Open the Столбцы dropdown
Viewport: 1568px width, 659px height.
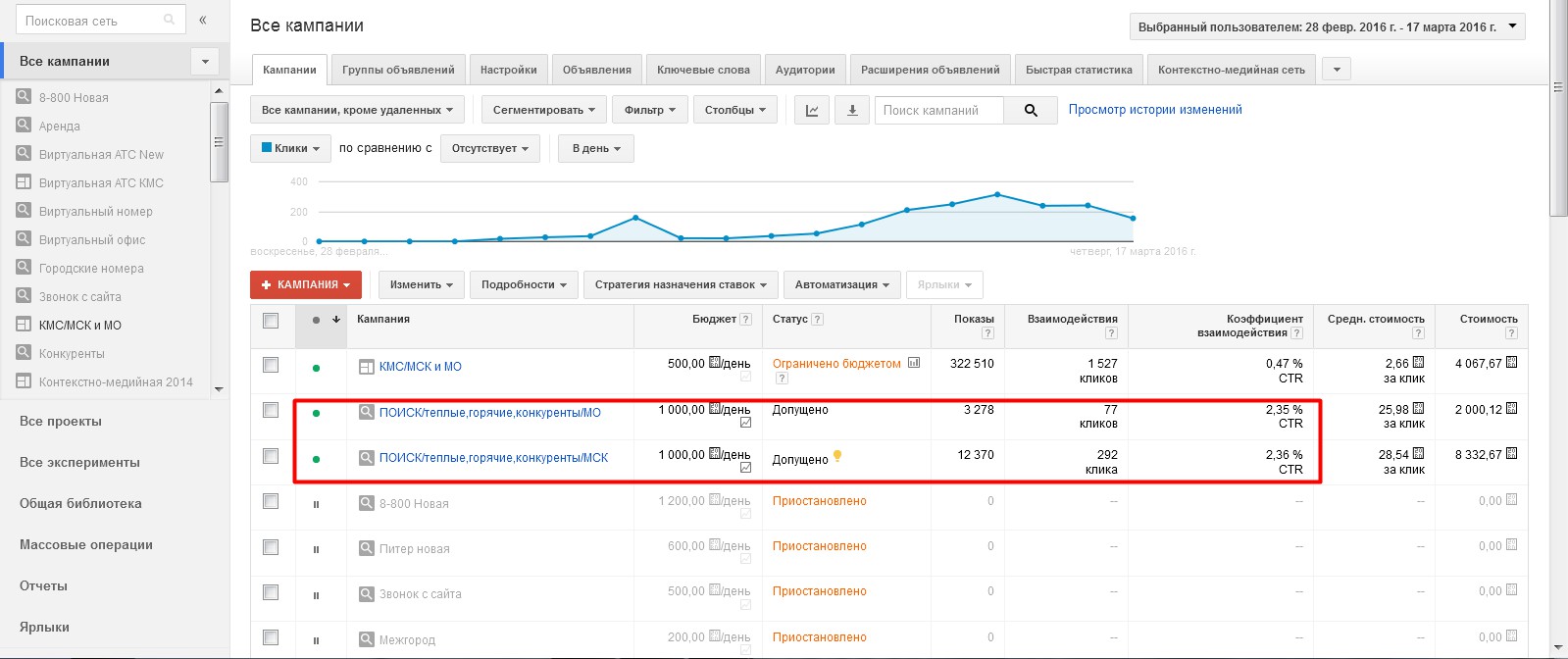point(734,110)
